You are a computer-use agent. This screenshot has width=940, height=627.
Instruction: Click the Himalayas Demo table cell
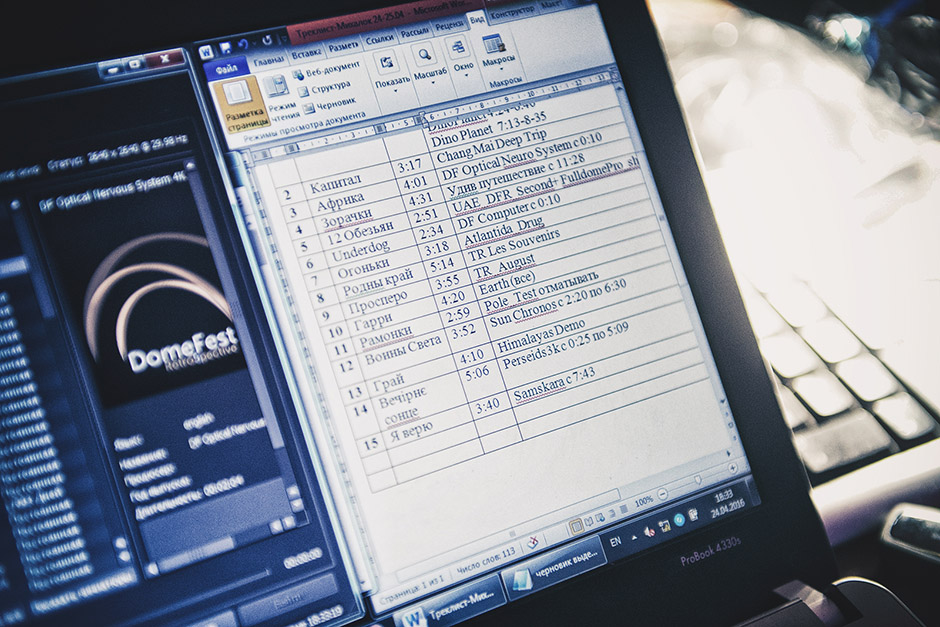(x=540, y=336)
